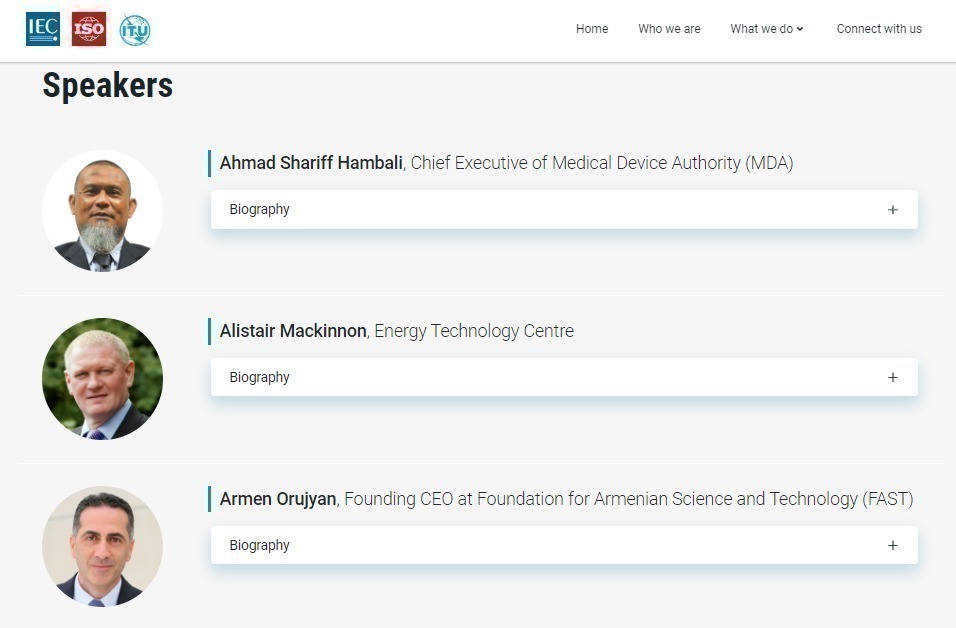Click the ITU logo icon
Image resolution: width=956 pixels, height=628 pixels.
[135, 30]
